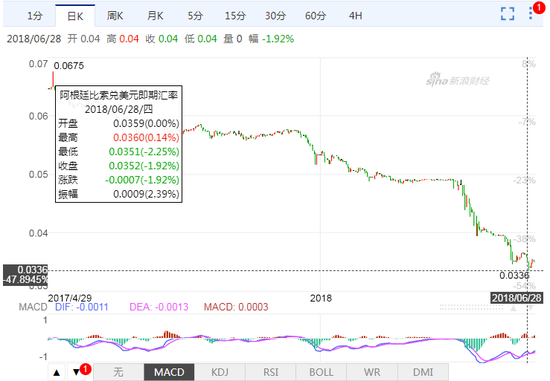
Task: Click the 2018/06/28 date marker on axis
Action: point(517,298)
